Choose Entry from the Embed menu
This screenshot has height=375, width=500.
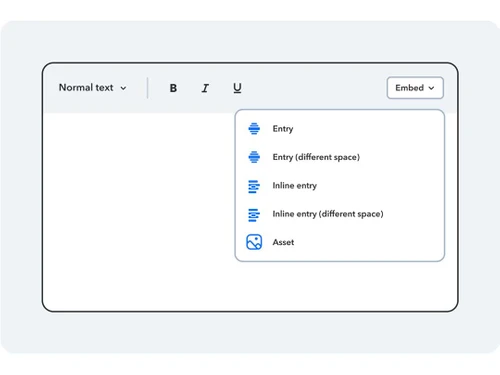pyautogui.click(x=340, y=129)
